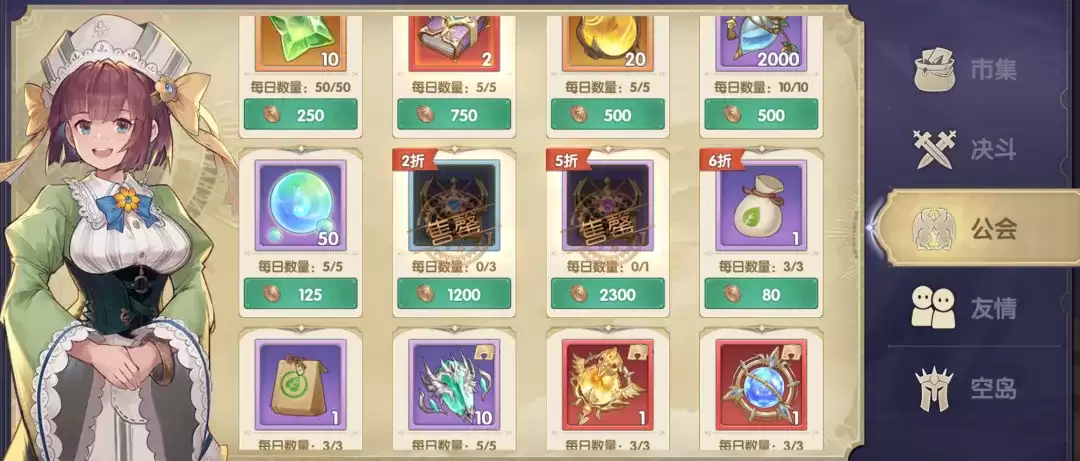
Task: Buy the green crystal for 250 coins
Action: 300,114
